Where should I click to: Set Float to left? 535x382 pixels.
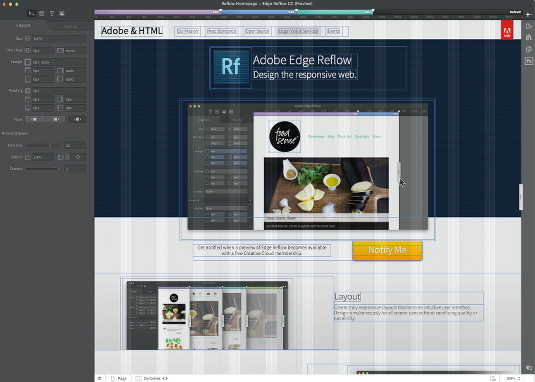(x=34, y=119)
